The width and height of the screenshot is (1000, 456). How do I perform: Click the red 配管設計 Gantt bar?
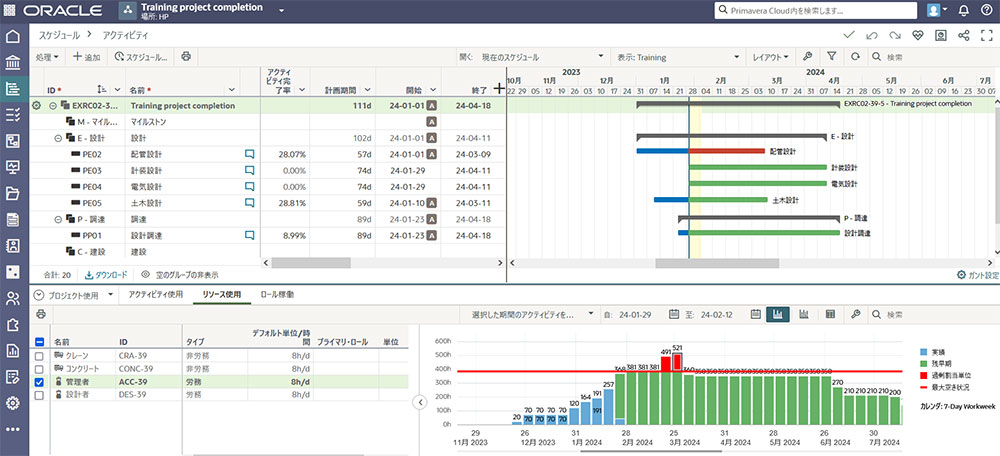coord(727,151)
